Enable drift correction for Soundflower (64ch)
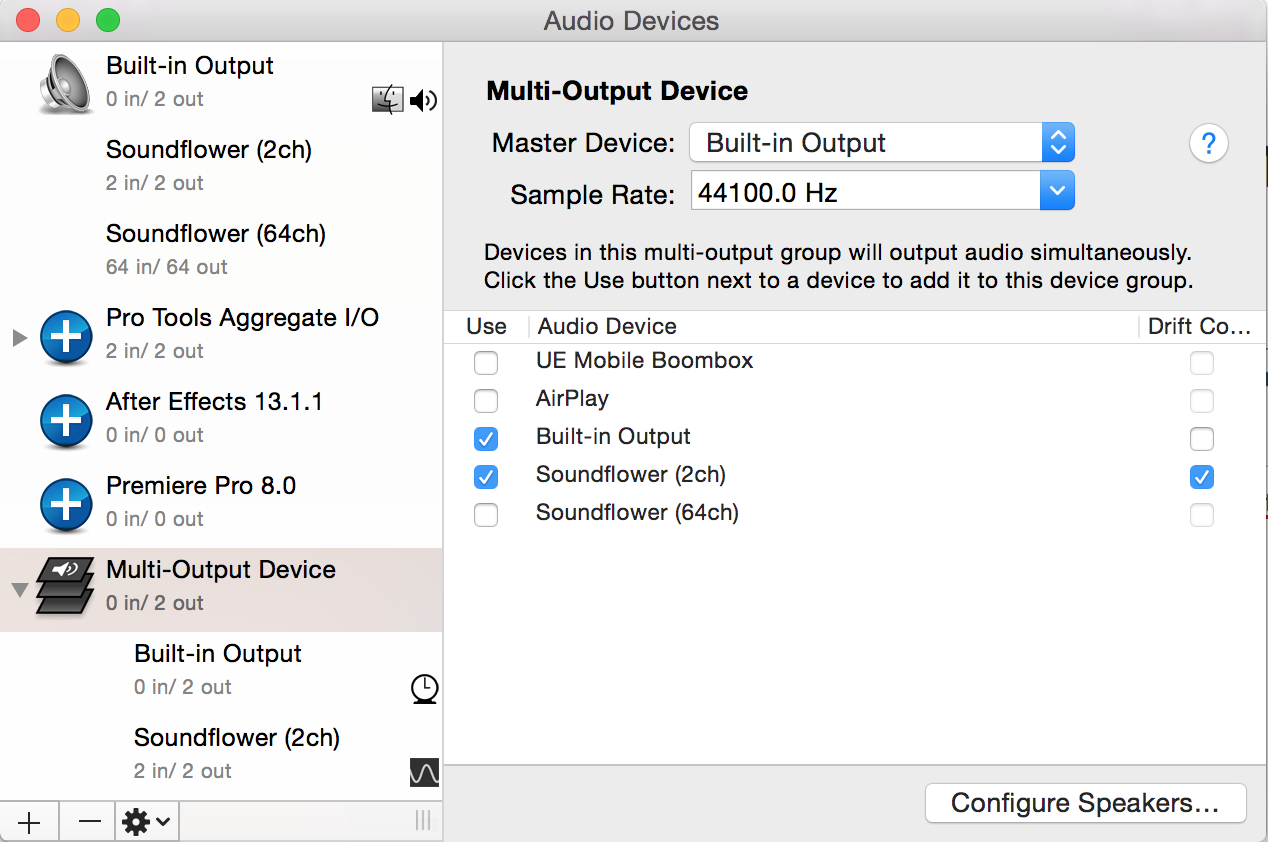This screenshot has width=1268, height=842. tap(1201, 515)
